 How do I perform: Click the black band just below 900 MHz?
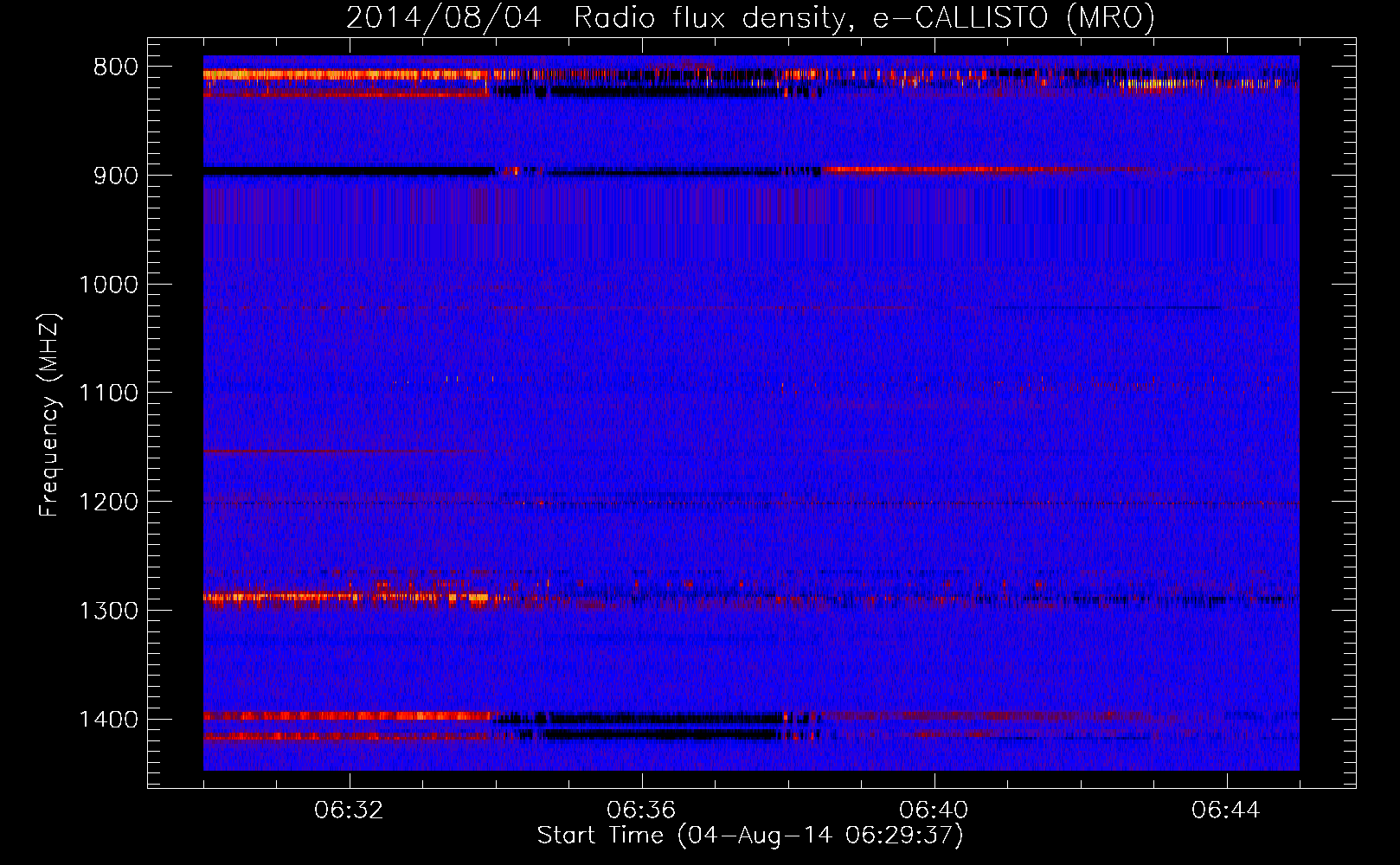[349, 172]
